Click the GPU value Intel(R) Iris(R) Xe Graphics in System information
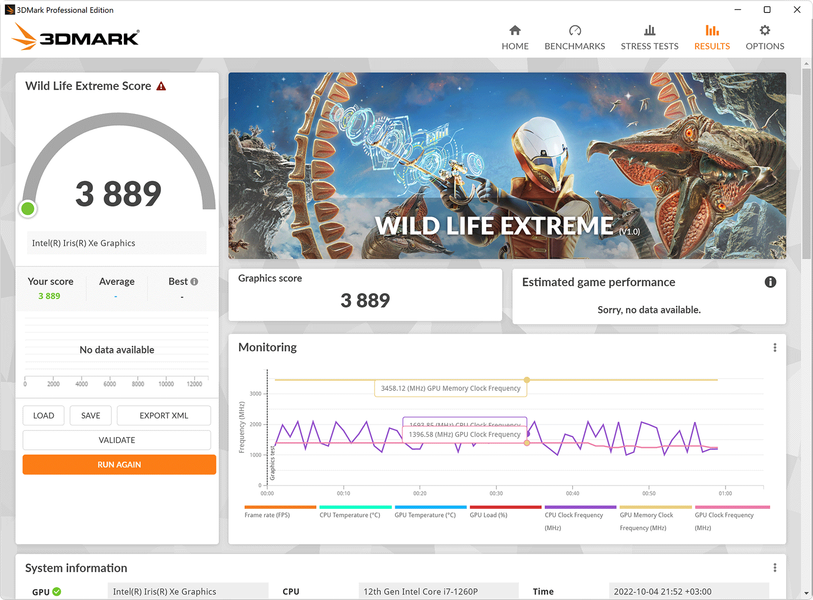 [188, 591]
